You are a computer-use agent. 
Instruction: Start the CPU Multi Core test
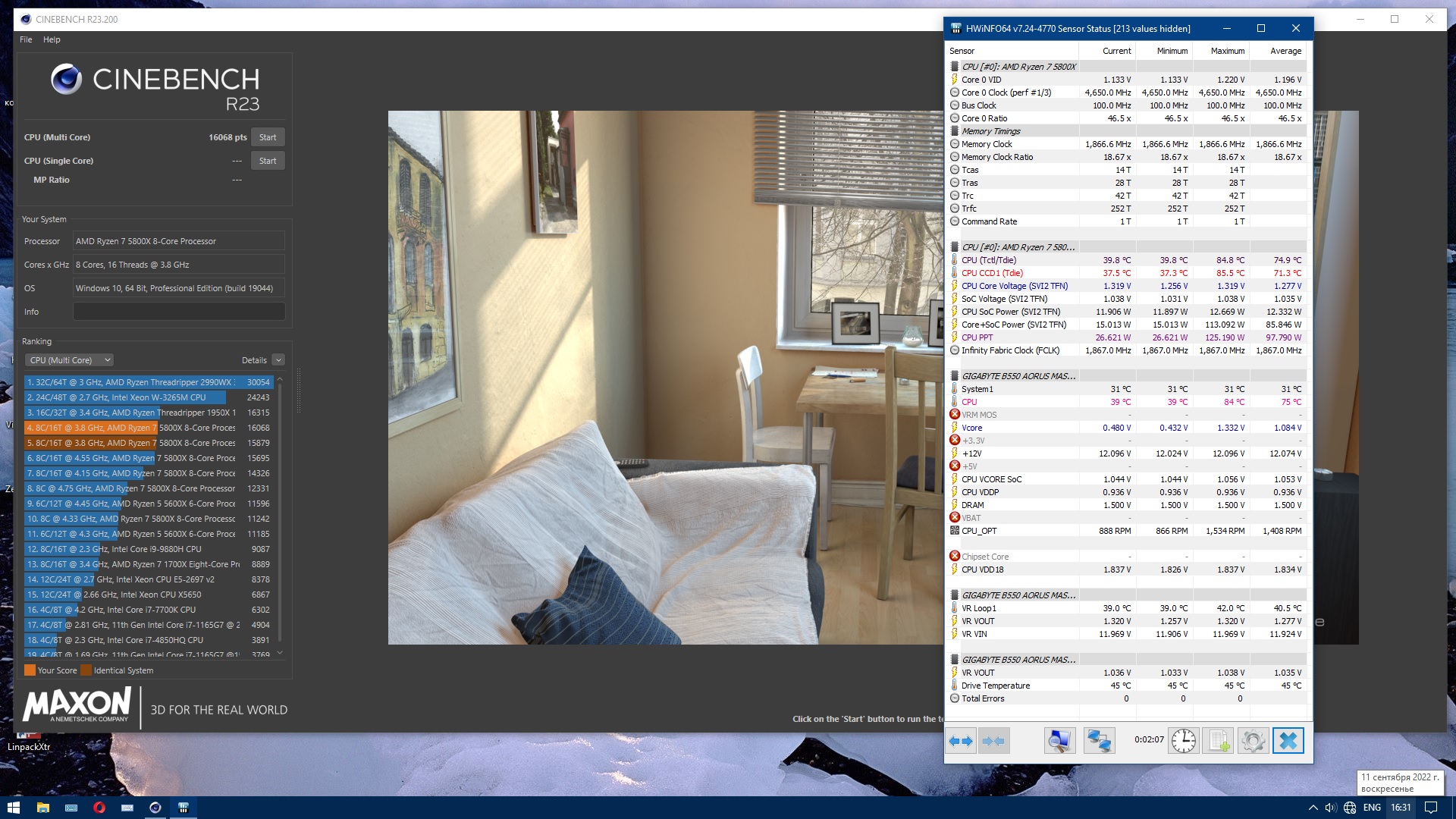click(x=268, y=137)
